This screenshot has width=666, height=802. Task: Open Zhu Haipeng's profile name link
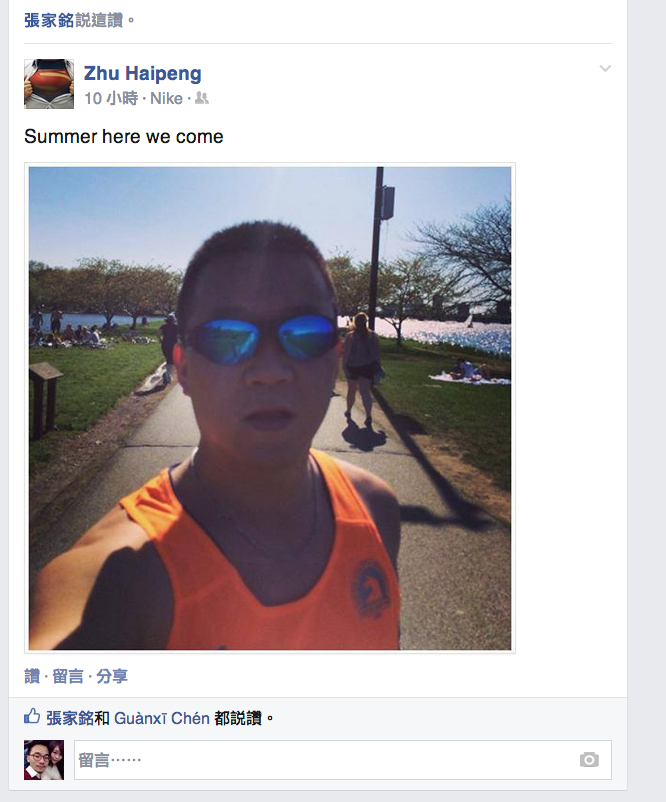pyautogui.click(x=143, y=73)
